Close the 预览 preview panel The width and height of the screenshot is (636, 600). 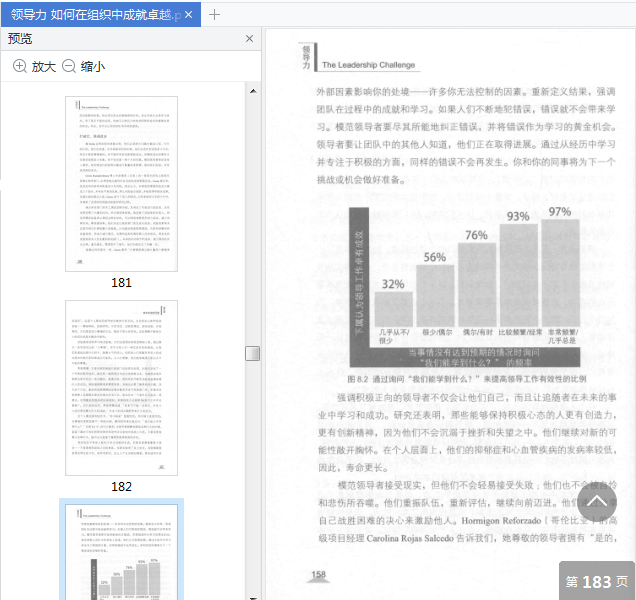pos(249,39)
